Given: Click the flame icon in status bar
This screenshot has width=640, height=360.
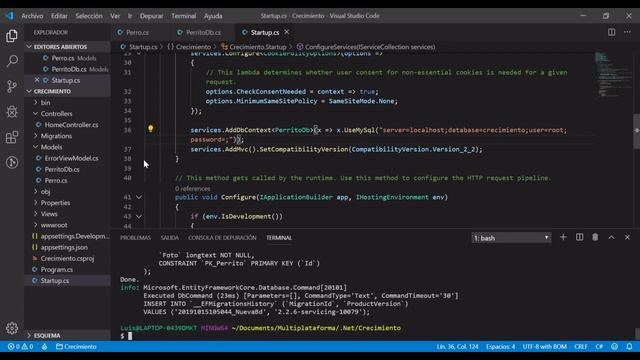Looking at the screenshot, I should [44, 347].
